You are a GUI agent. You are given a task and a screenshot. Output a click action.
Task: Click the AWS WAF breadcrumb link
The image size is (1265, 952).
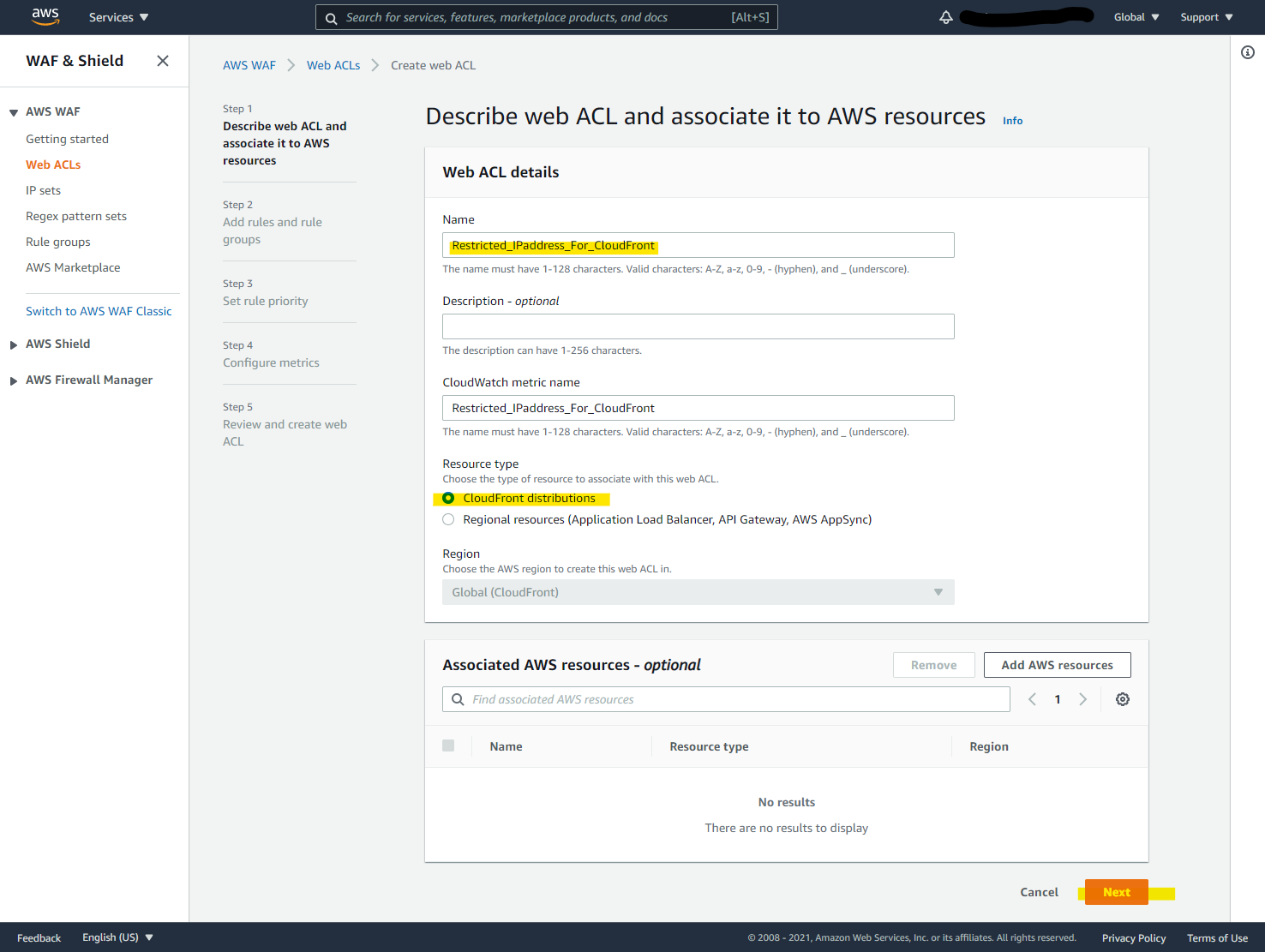(249, 65)
